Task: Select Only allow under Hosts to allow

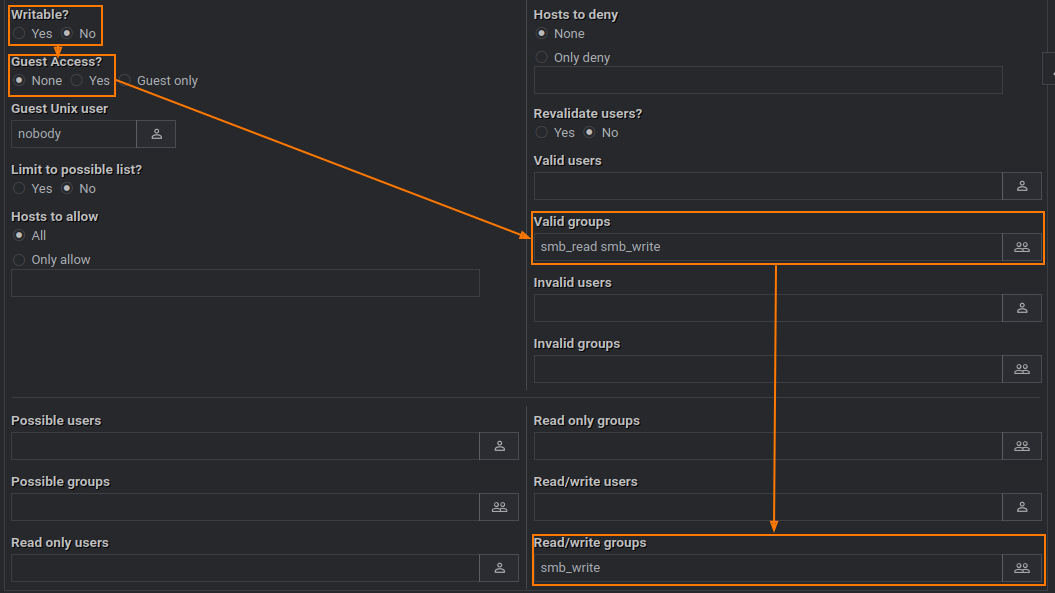Action: tap(20, 260)
